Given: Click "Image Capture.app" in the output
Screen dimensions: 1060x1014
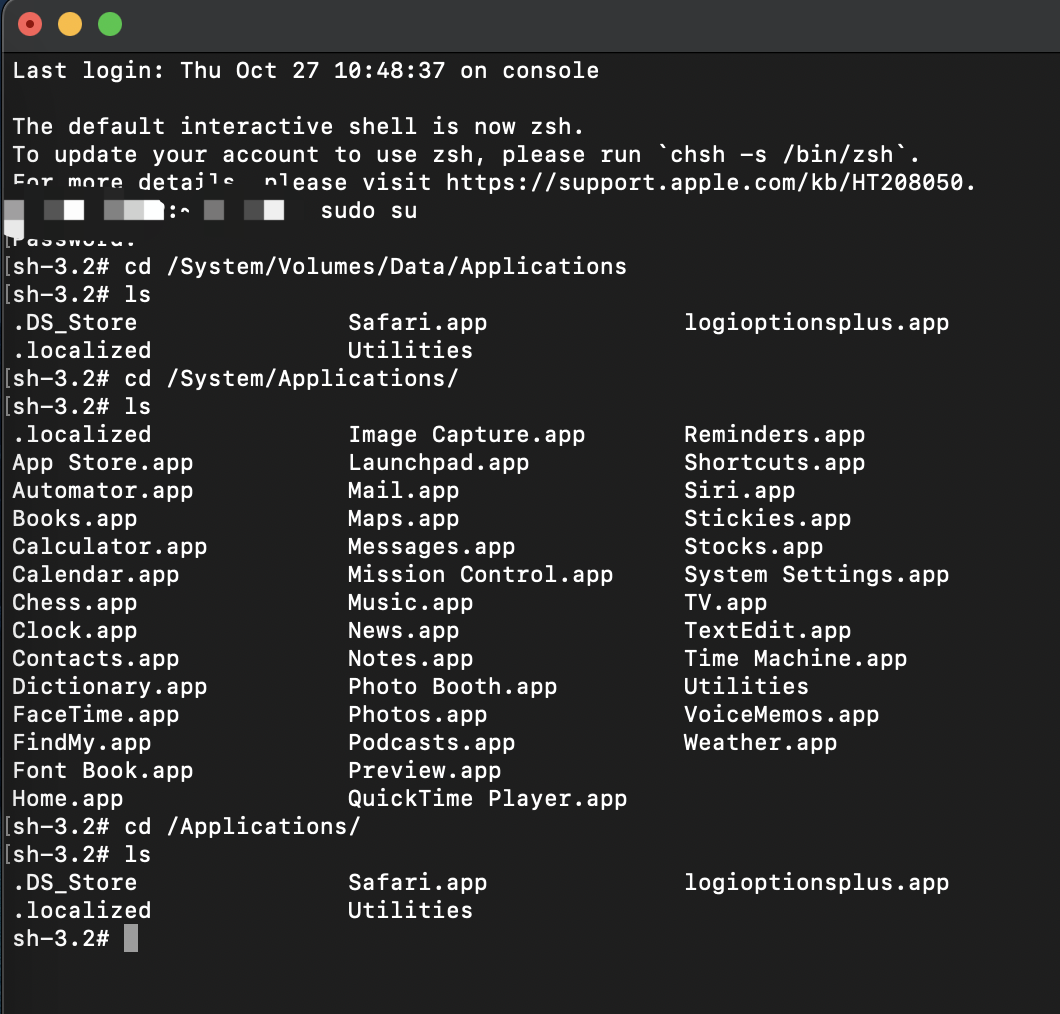Looking at the screenshot, I should (x=466, y=435).
